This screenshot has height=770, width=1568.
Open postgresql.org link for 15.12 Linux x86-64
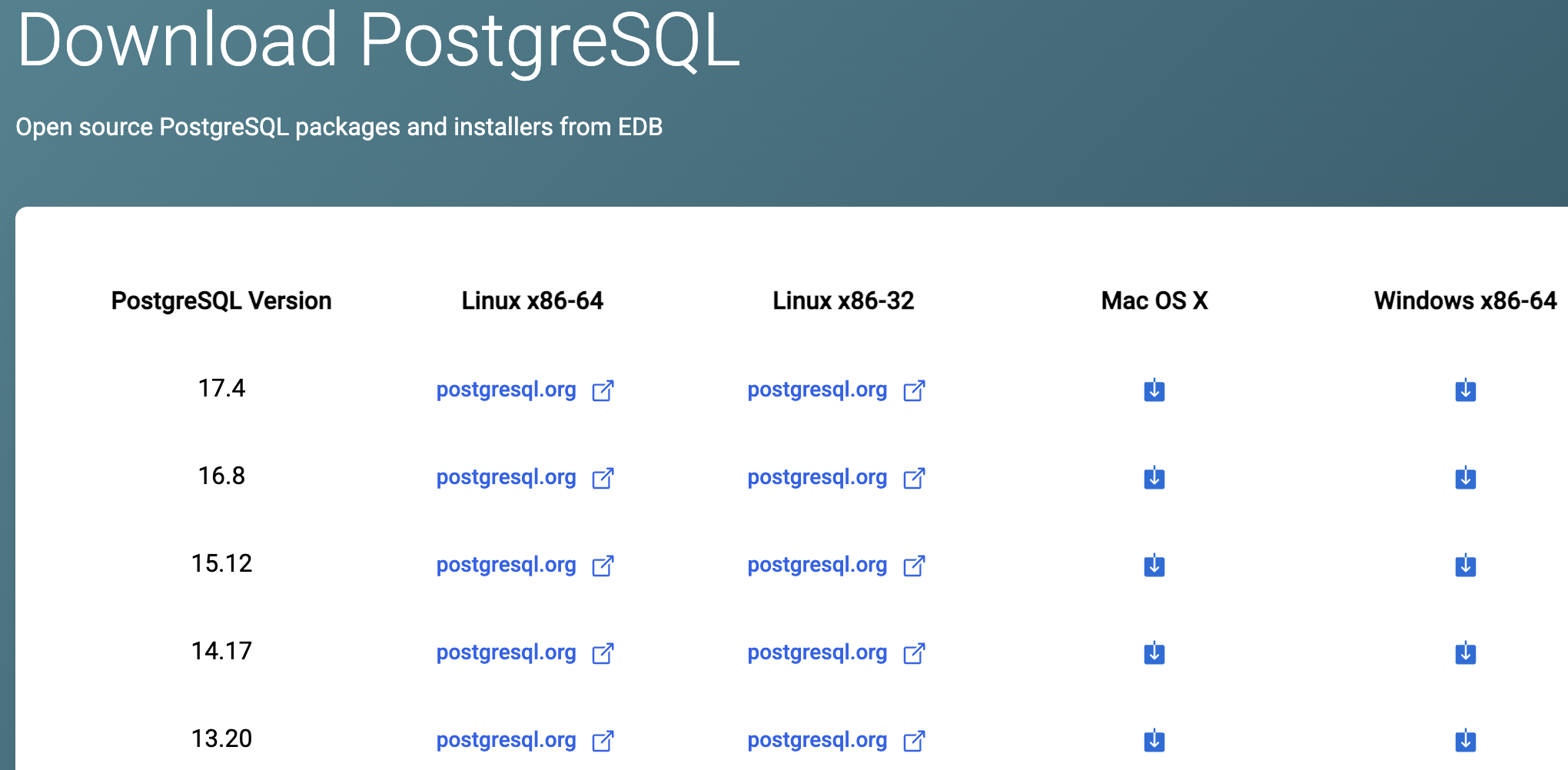506,565
